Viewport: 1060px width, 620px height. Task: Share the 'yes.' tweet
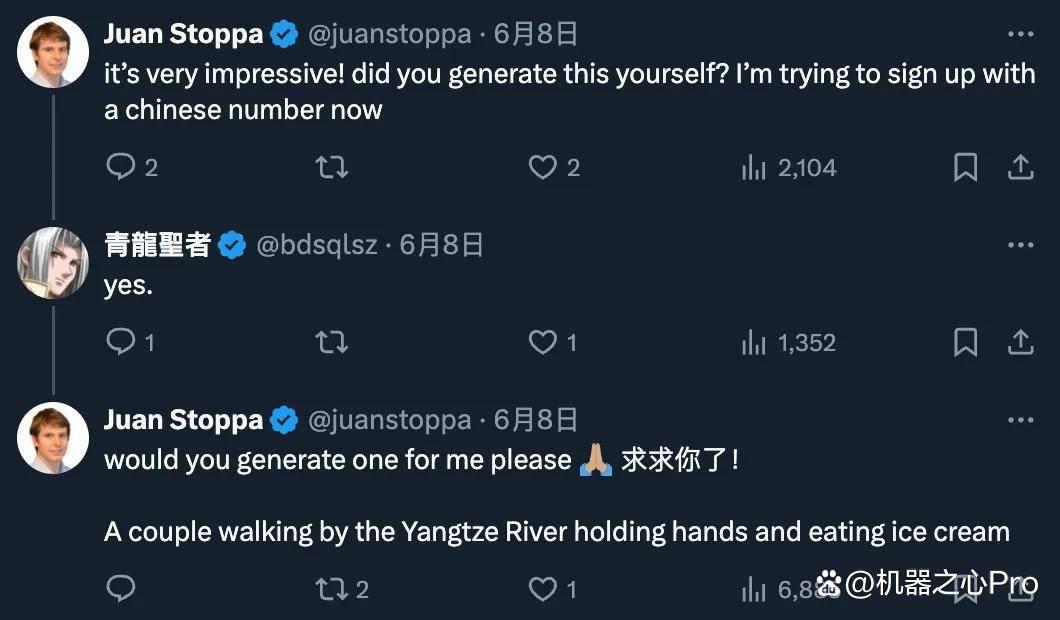[1021, 342]
